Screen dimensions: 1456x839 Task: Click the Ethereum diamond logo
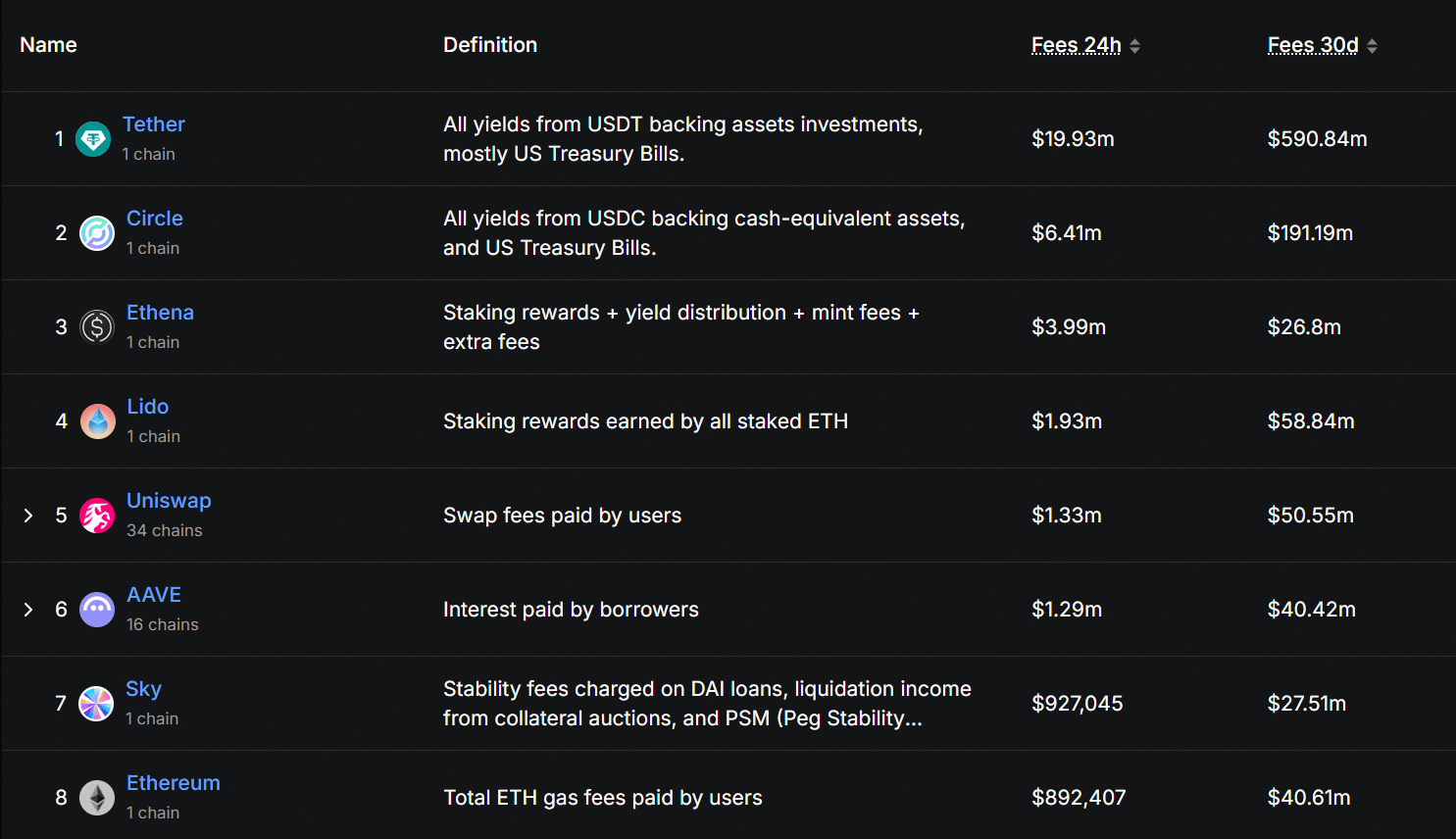pyautogui.click(x=97, y=798)
